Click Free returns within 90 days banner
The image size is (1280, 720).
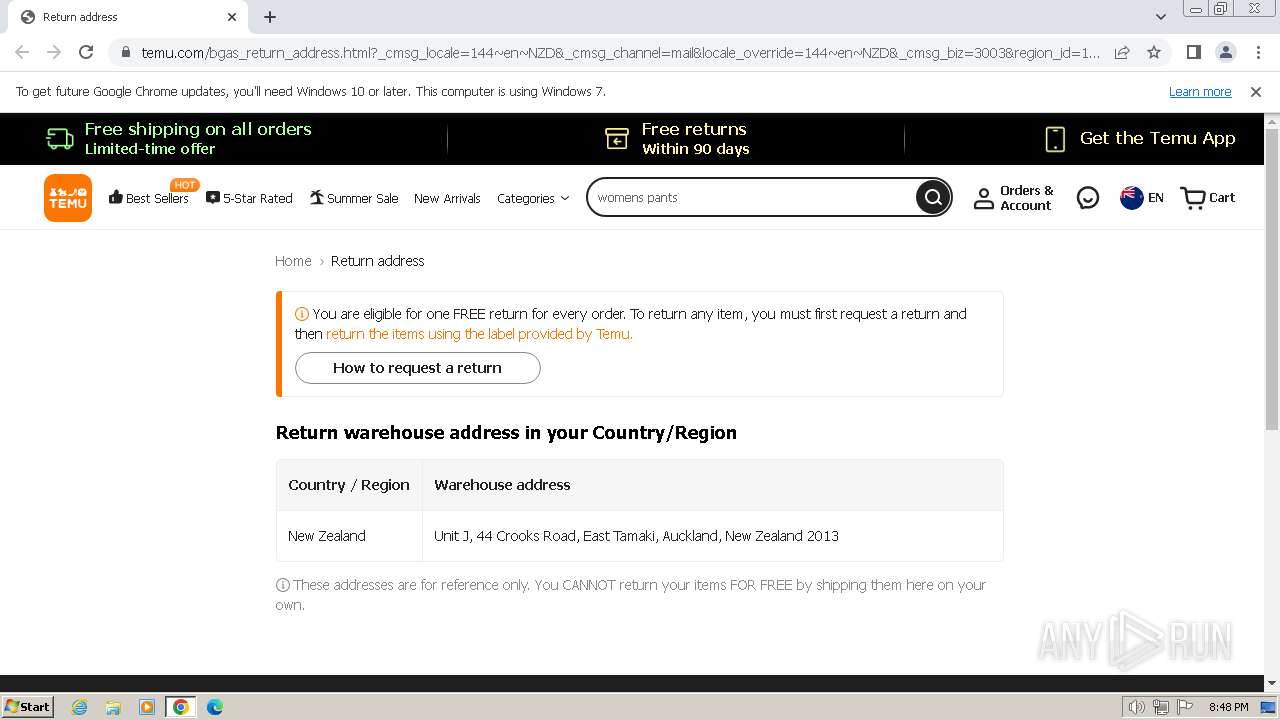pyautogui.click(x=677, y=138)
